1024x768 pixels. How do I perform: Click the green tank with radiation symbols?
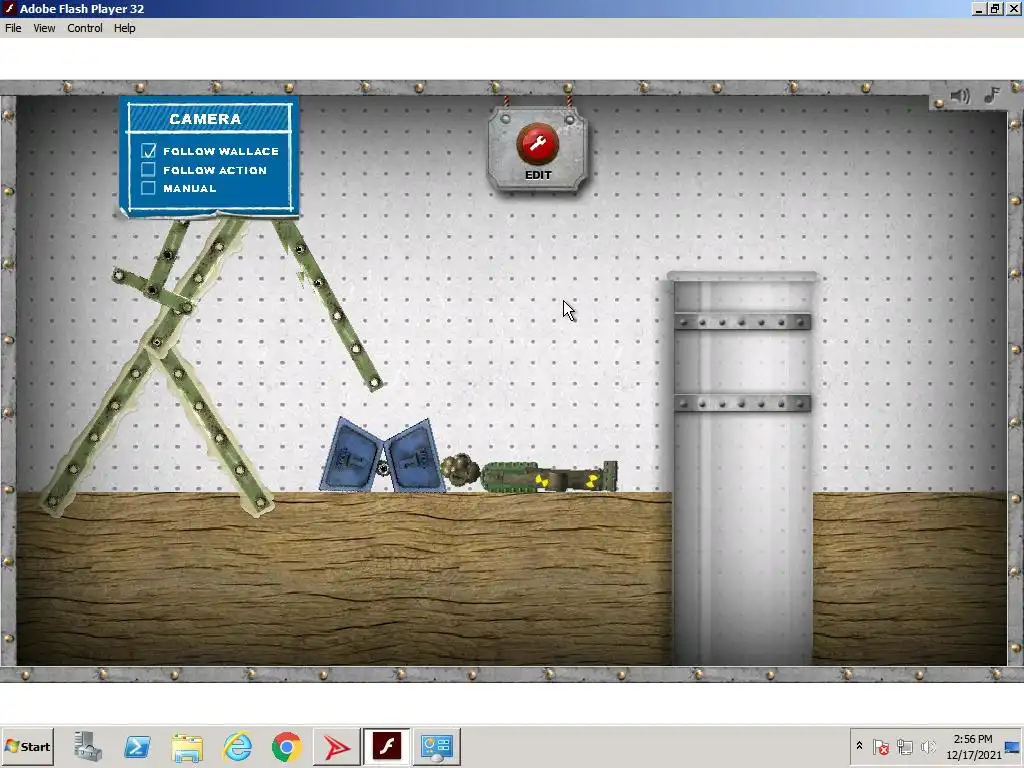tap(547, 477)
